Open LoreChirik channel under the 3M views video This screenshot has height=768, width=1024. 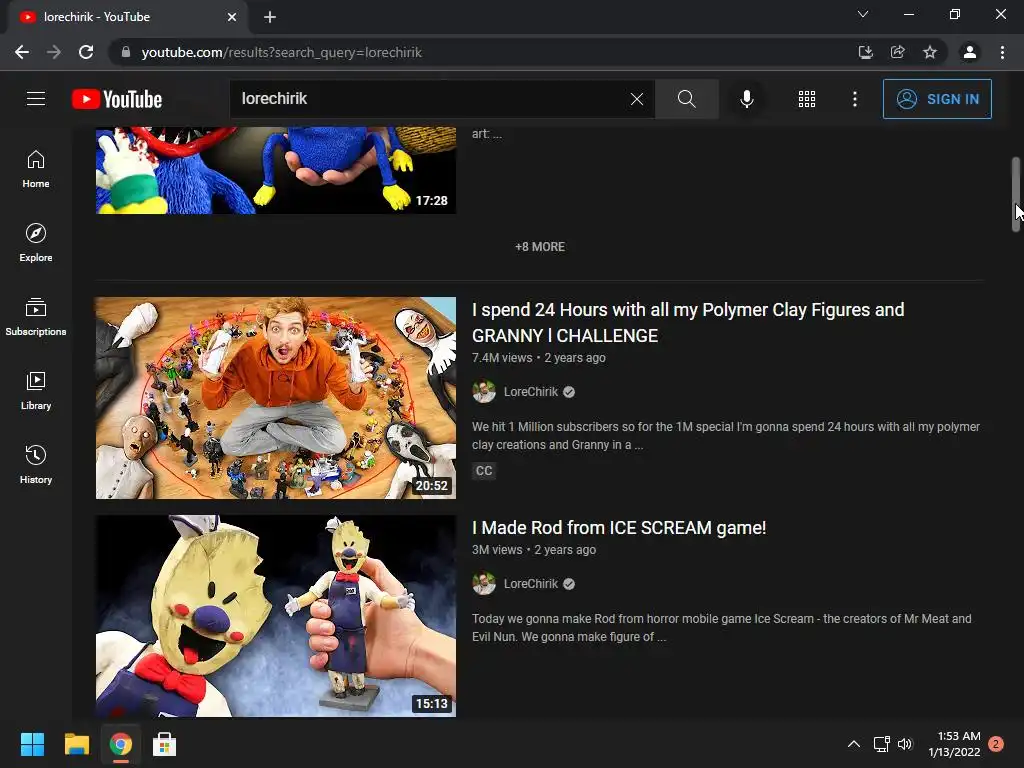point(530,584)
